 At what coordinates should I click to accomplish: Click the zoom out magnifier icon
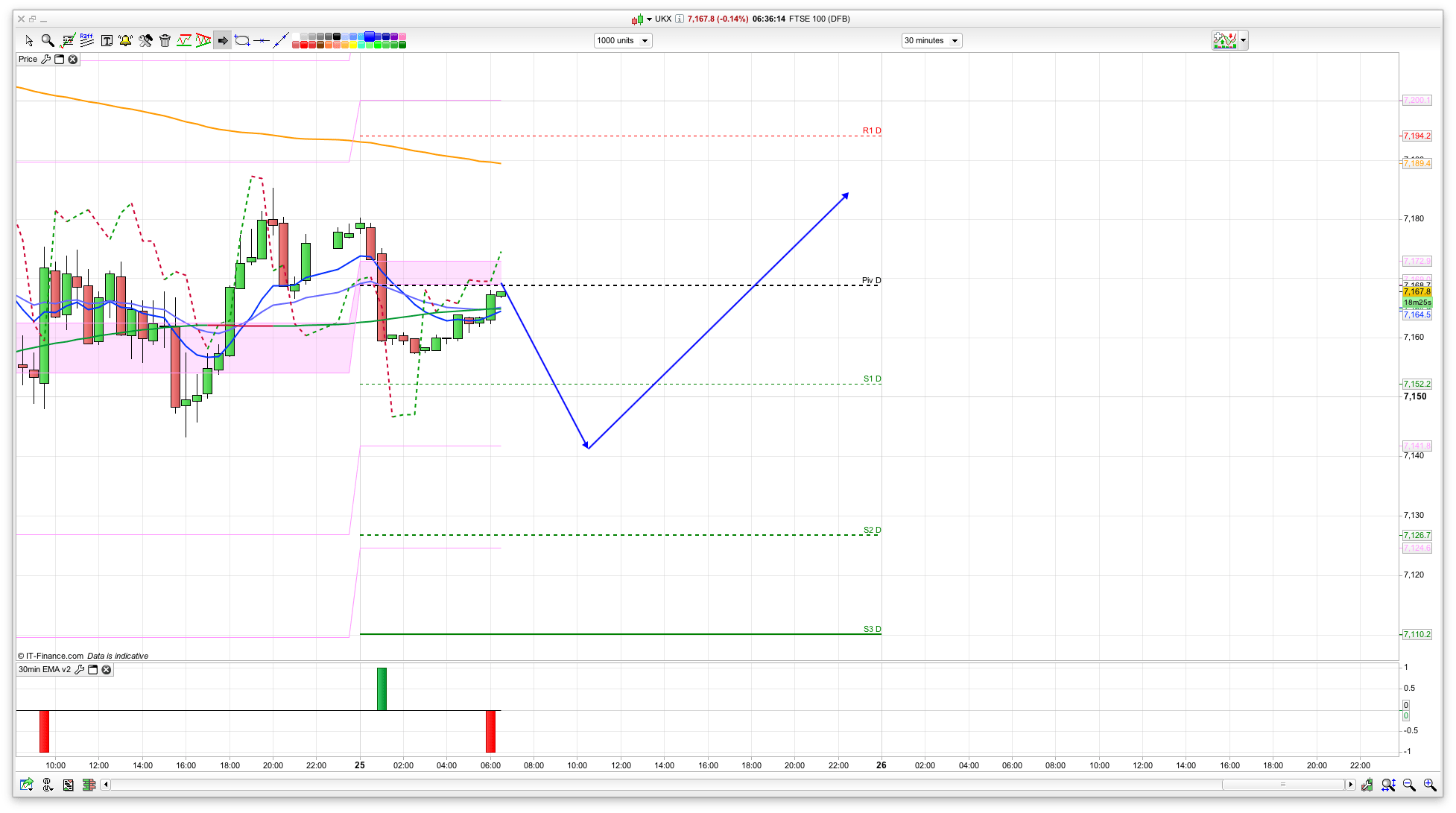[1408, 785]
